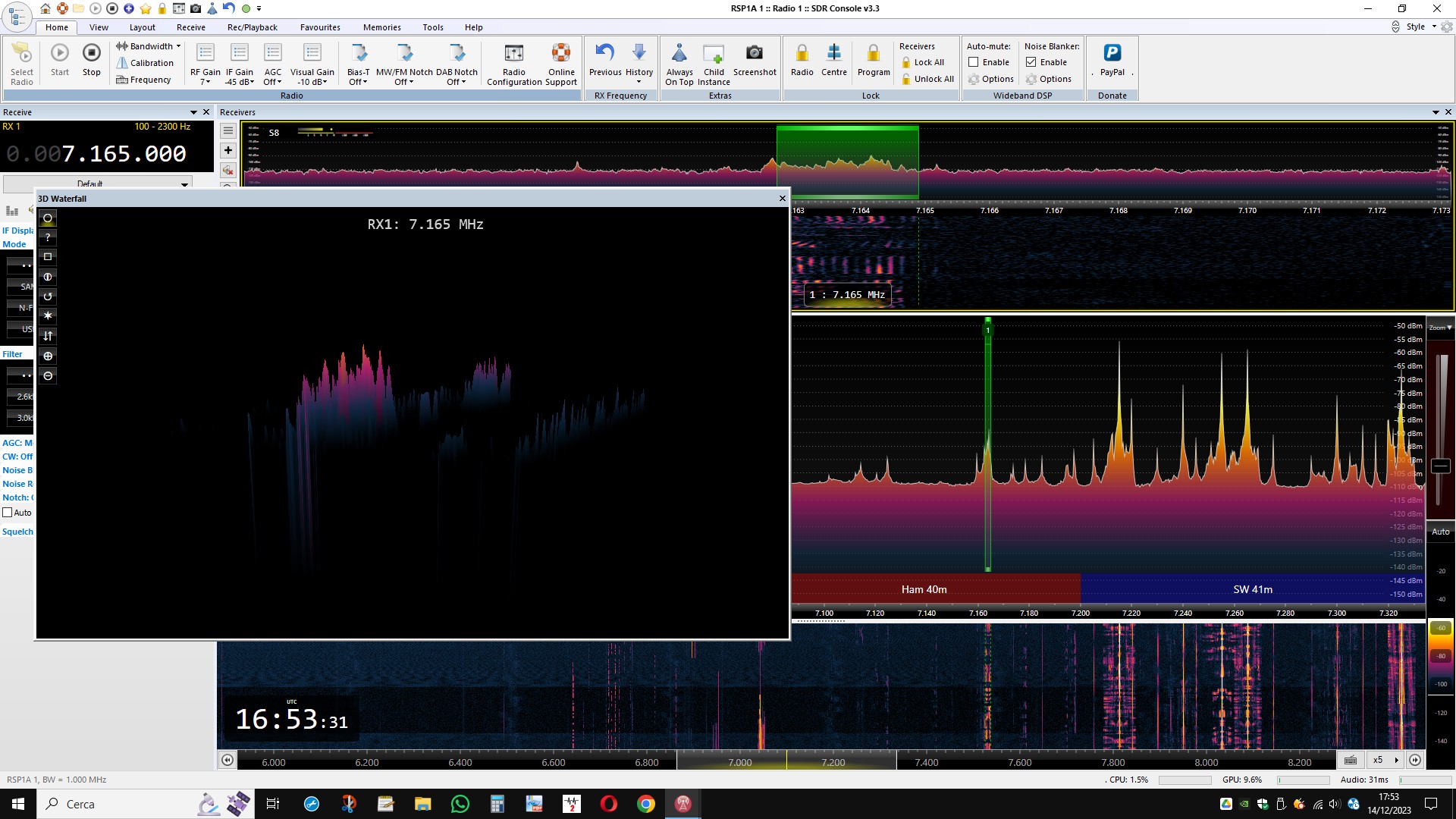
Task: Click zoom-in icon in 3D Waterfall
Action: coord(48,356)
